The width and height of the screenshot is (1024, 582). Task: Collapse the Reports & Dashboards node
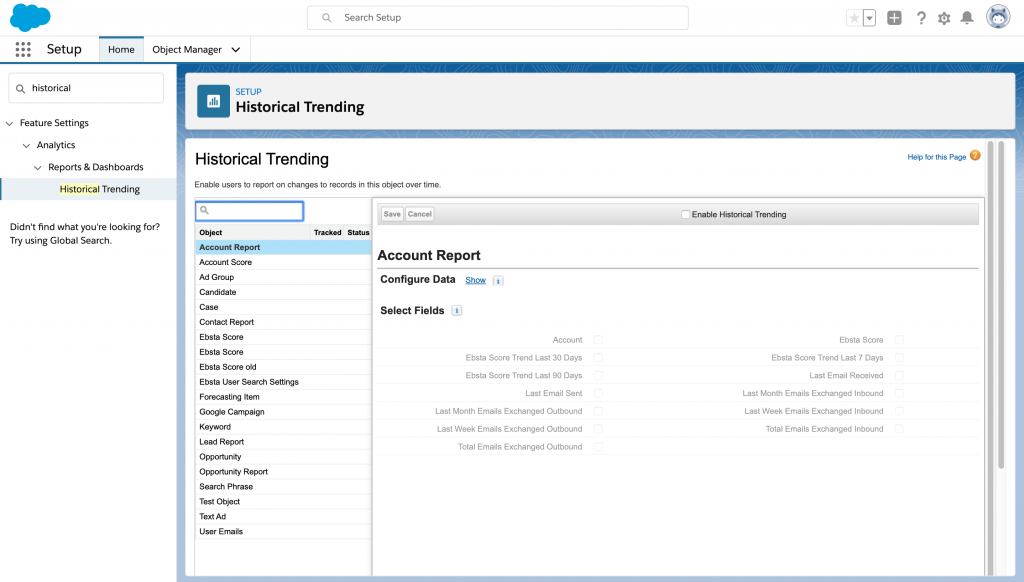(39, 167)
